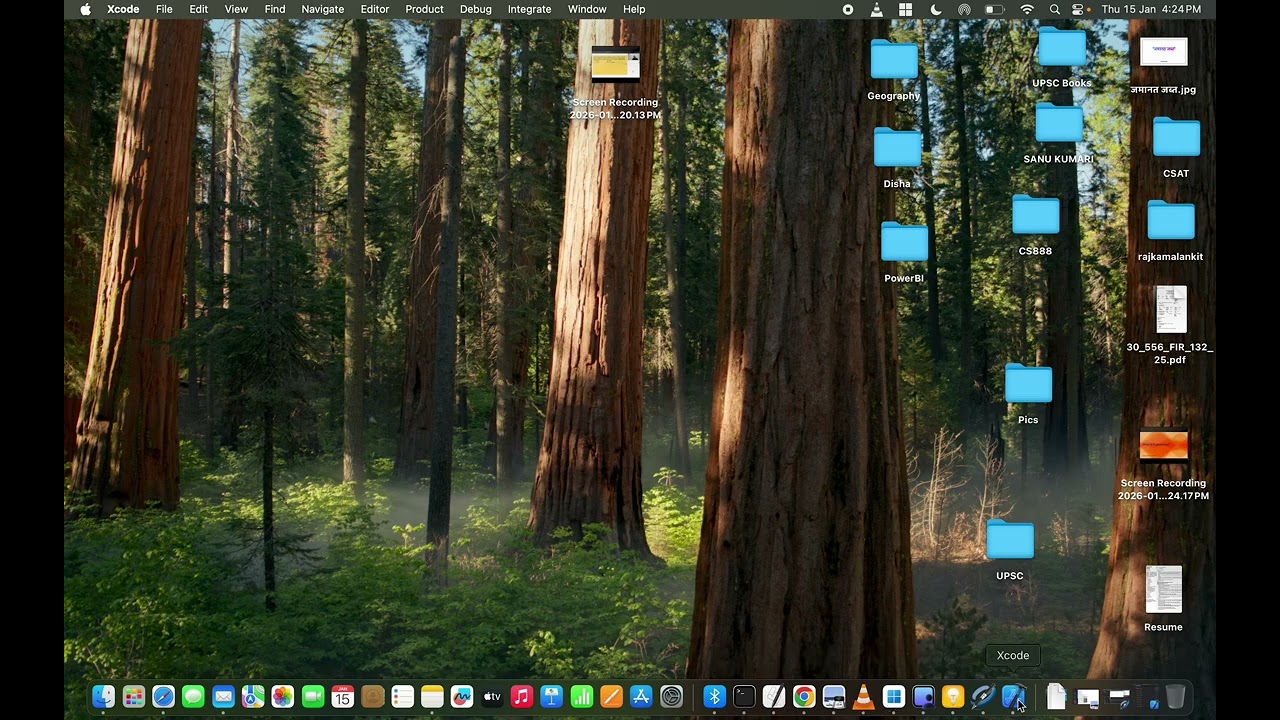
Task: Open the Debug menu
Action: (476, 9)
